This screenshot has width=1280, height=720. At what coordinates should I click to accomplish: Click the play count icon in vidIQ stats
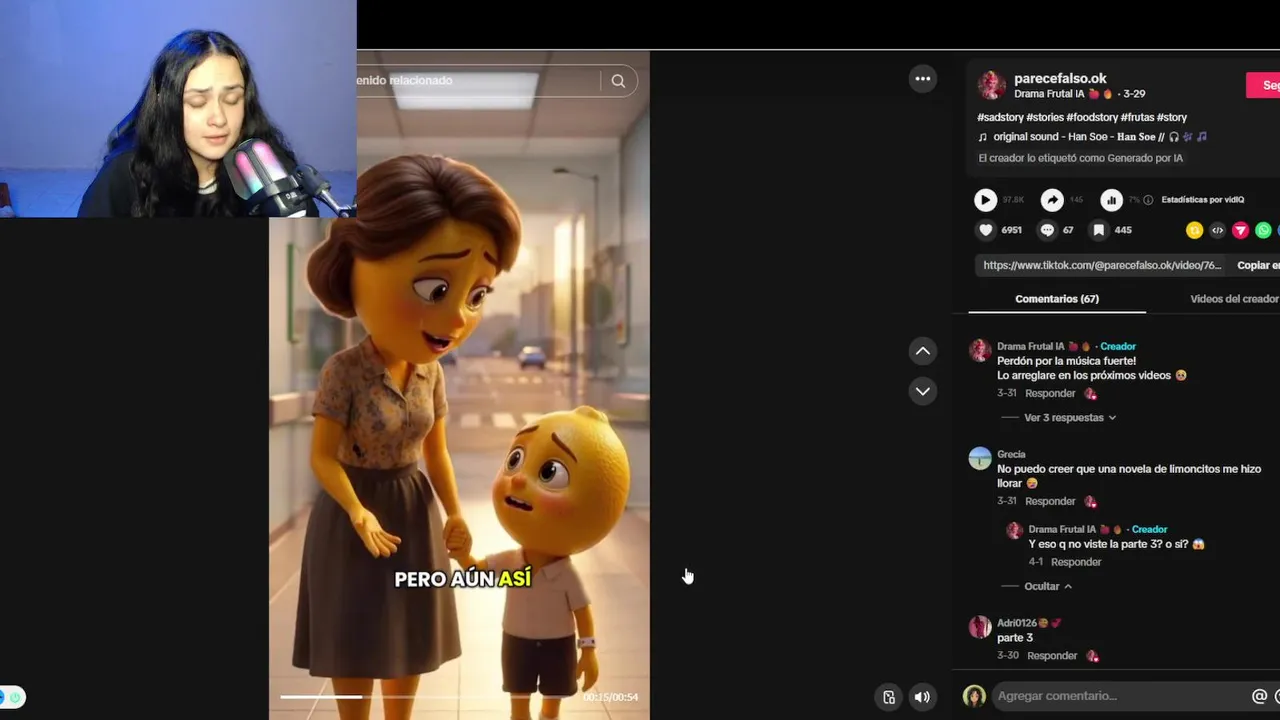[985, 200]
